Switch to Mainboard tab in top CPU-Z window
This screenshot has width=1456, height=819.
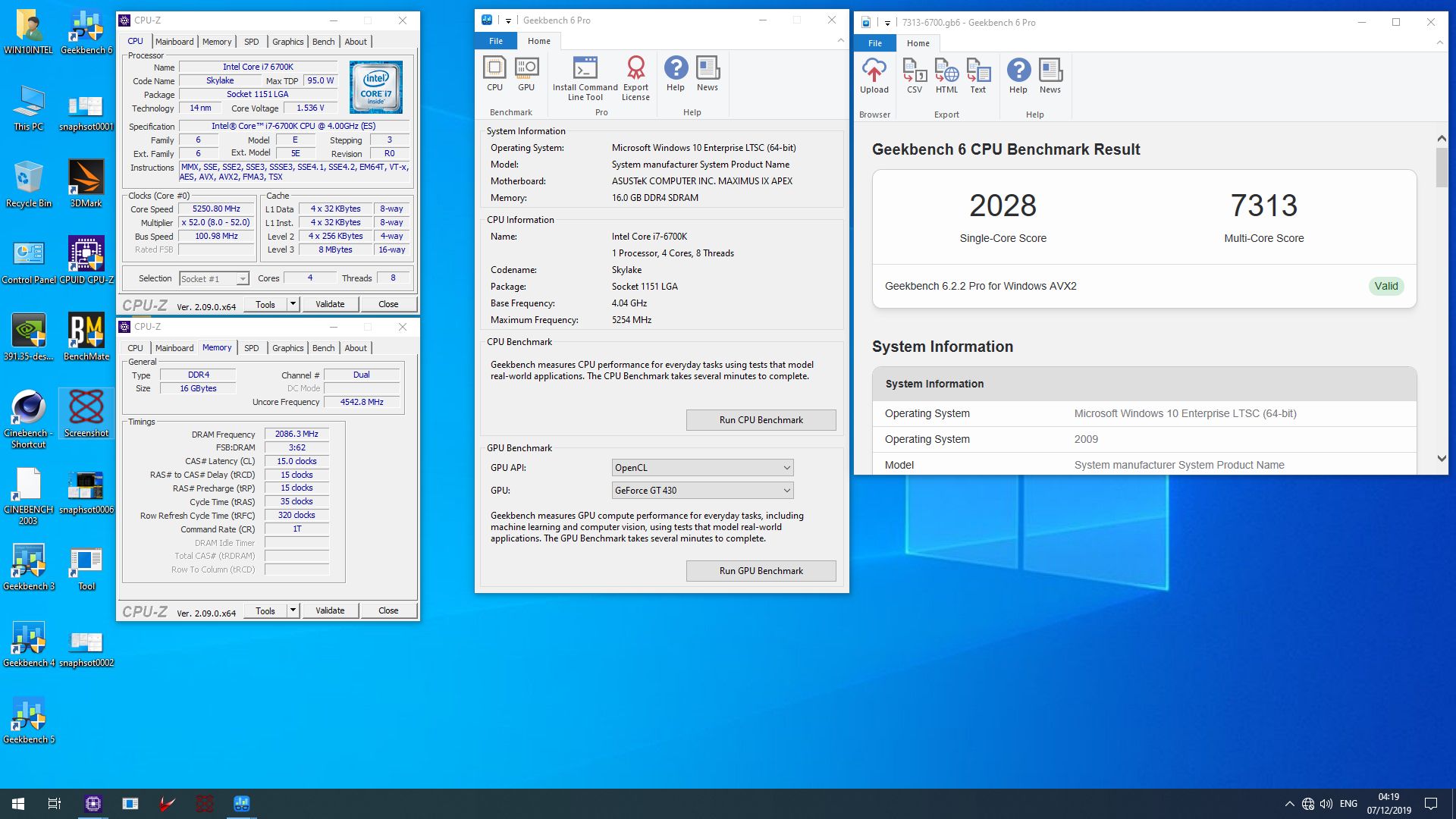[174, 42]
